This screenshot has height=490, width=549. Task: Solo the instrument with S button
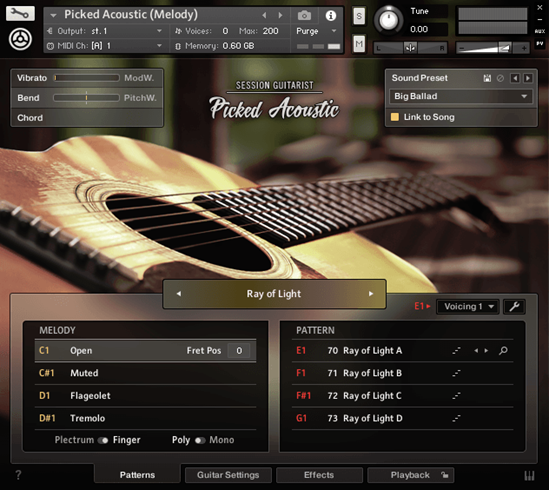coord(359,16)
